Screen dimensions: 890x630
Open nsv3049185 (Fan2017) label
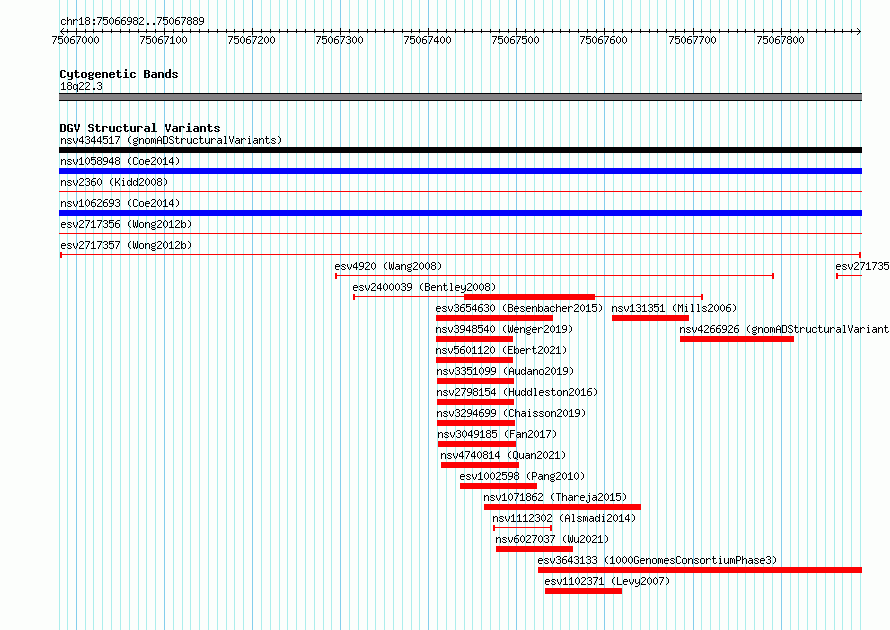497,434
